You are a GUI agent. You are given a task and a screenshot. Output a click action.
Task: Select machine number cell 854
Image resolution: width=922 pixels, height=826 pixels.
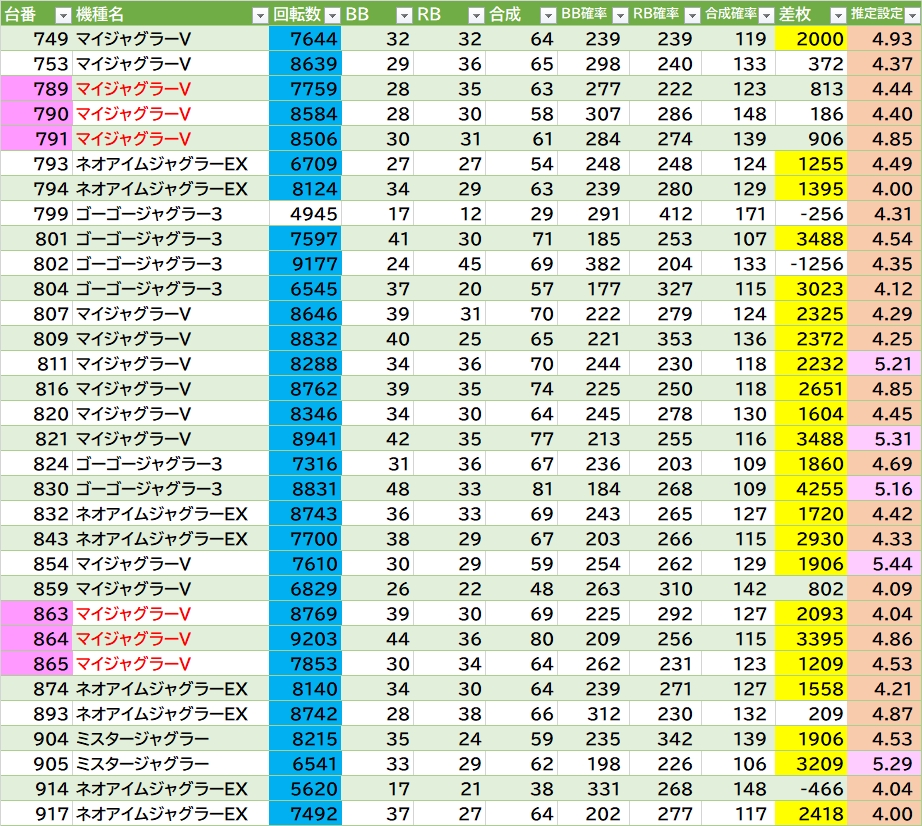click(x=36, y=564)
